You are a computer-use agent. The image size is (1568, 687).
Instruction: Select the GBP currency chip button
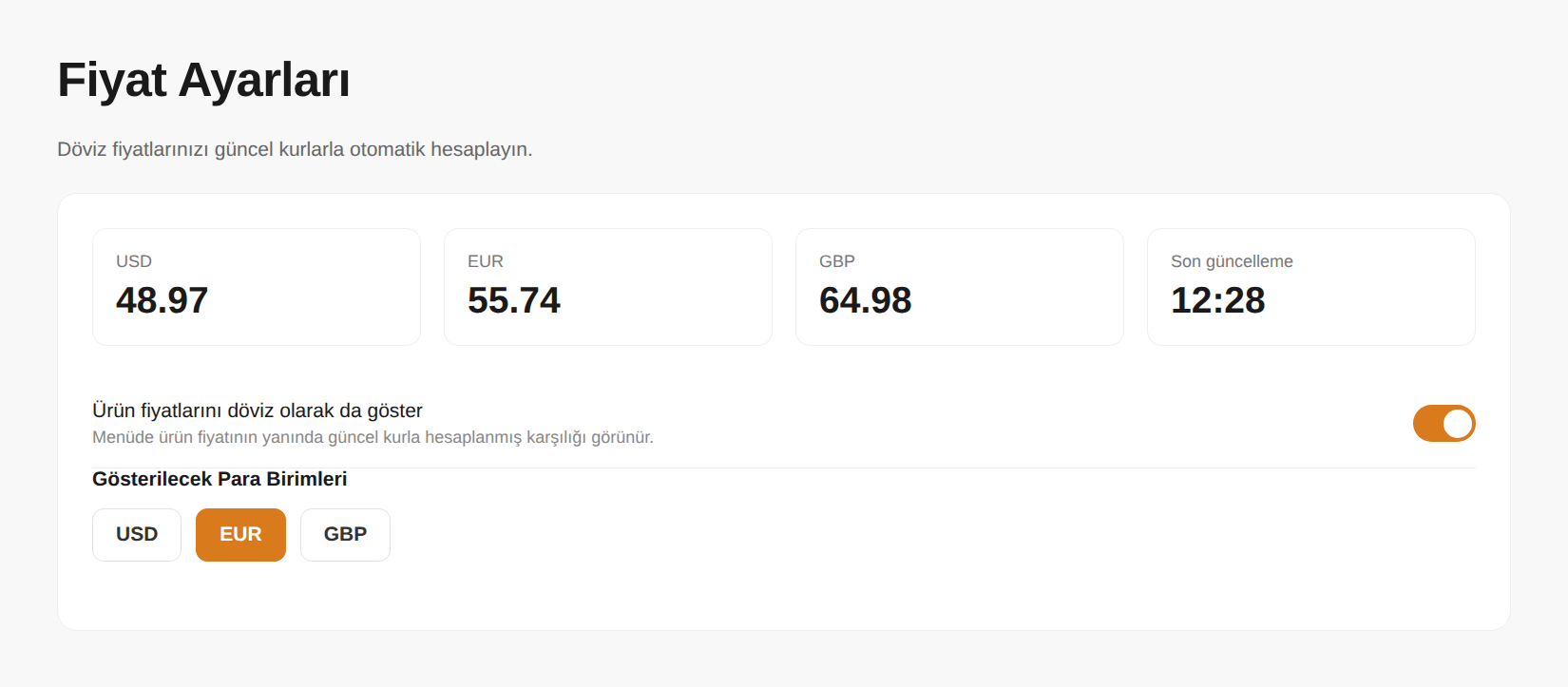[x=345, y=535]
